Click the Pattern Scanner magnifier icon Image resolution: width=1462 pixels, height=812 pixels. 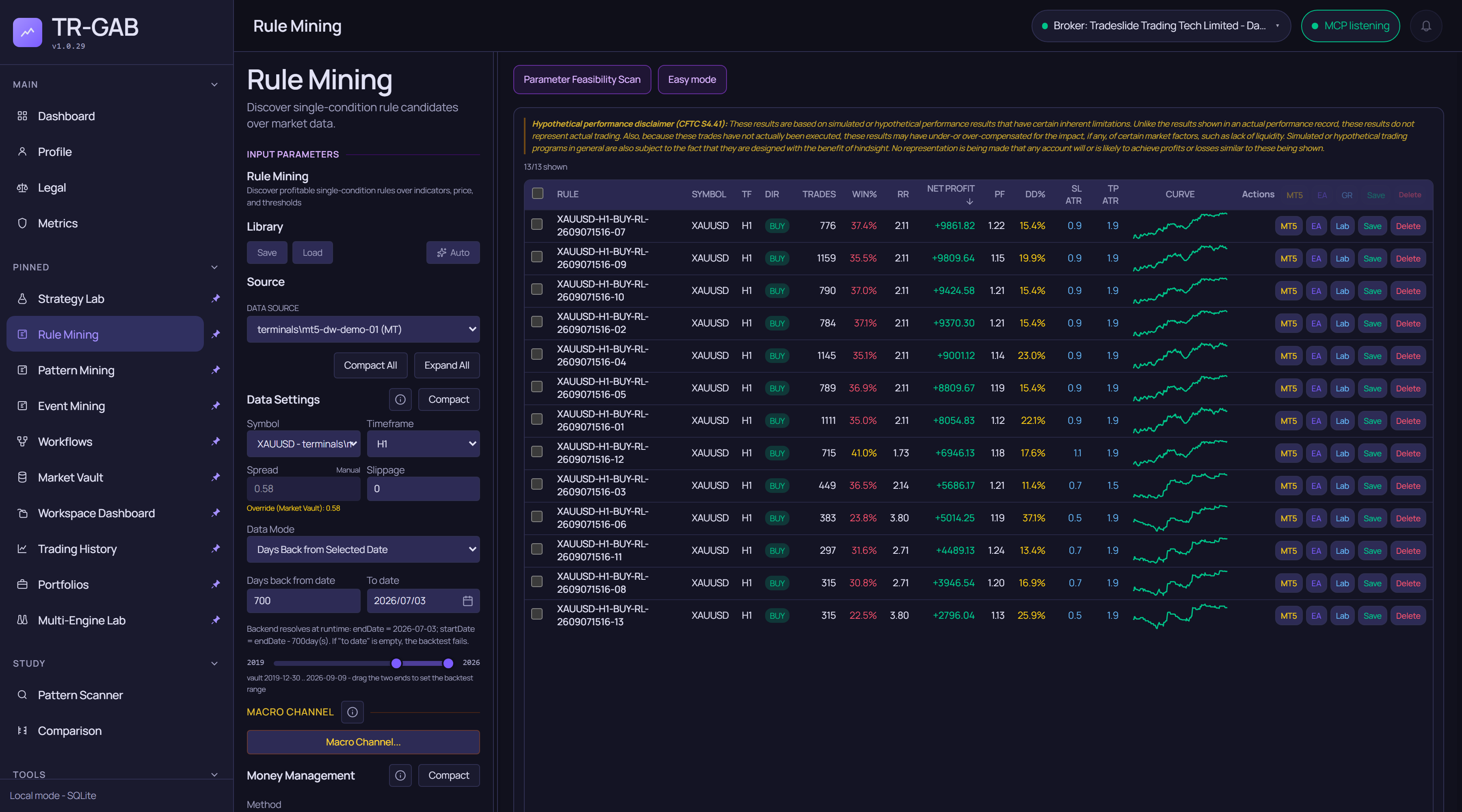[22, 695]
